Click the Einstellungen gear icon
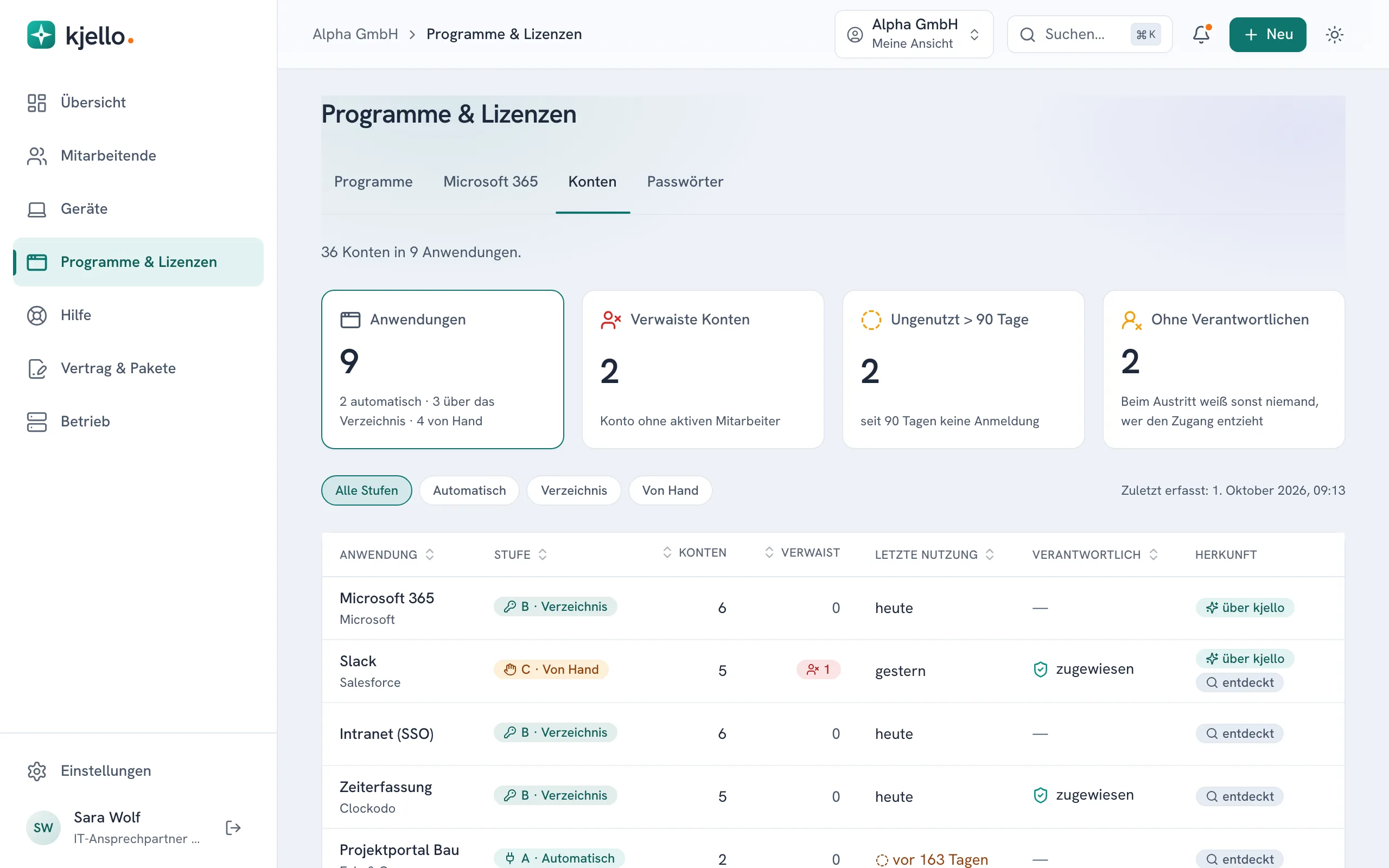The image size is (1389, 868). click(x=37, y=771)
